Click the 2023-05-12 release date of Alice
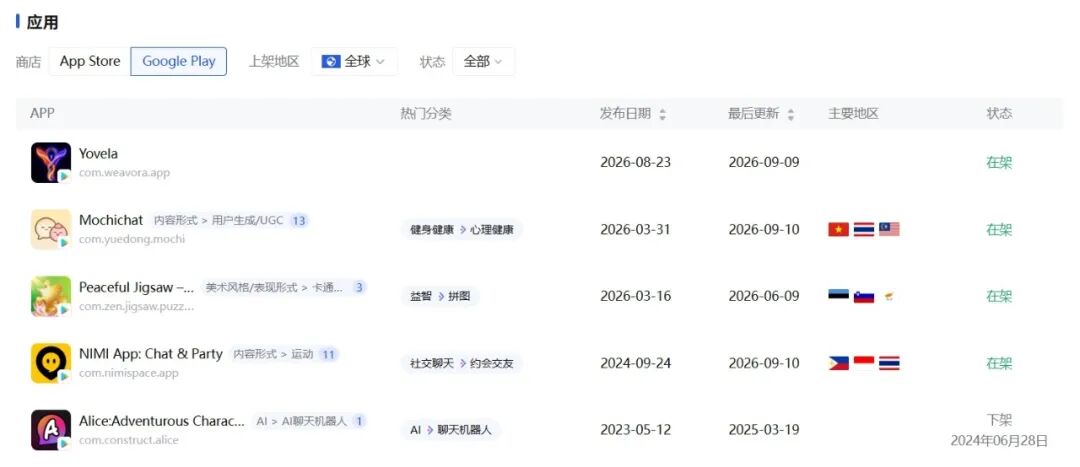Screen dimensions: 1080x467 [635, 430]
